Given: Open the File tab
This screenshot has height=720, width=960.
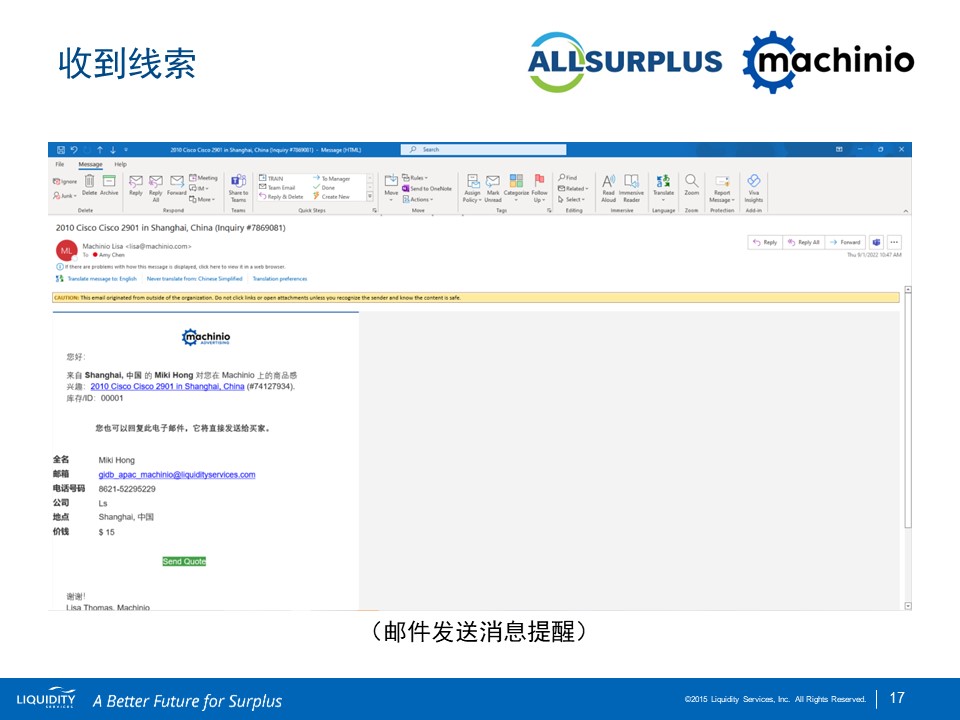Looking at the screenshot, I should pyautogui.click(x=59, y=164).
